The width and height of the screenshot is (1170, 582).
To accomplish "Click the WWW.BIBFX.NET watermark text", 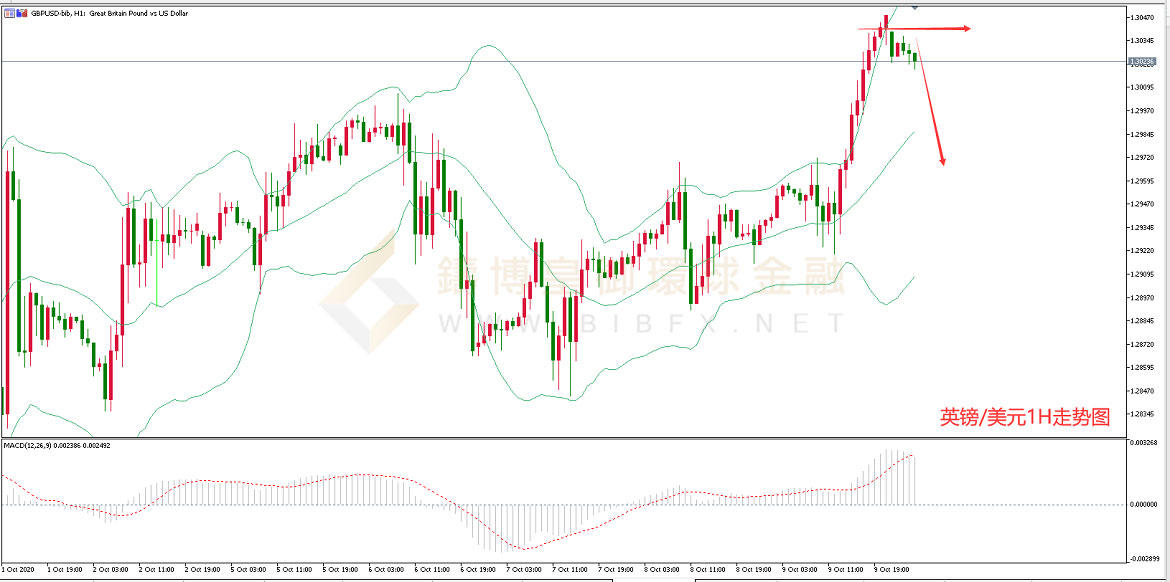I will 640,323.
